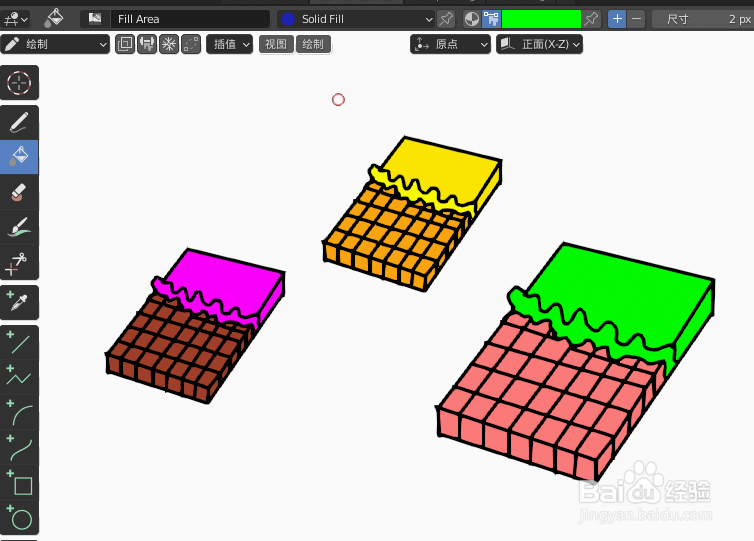Select the Fill bucket tool
Viewport: 754px width, 541px height.
tap(19, 157)
